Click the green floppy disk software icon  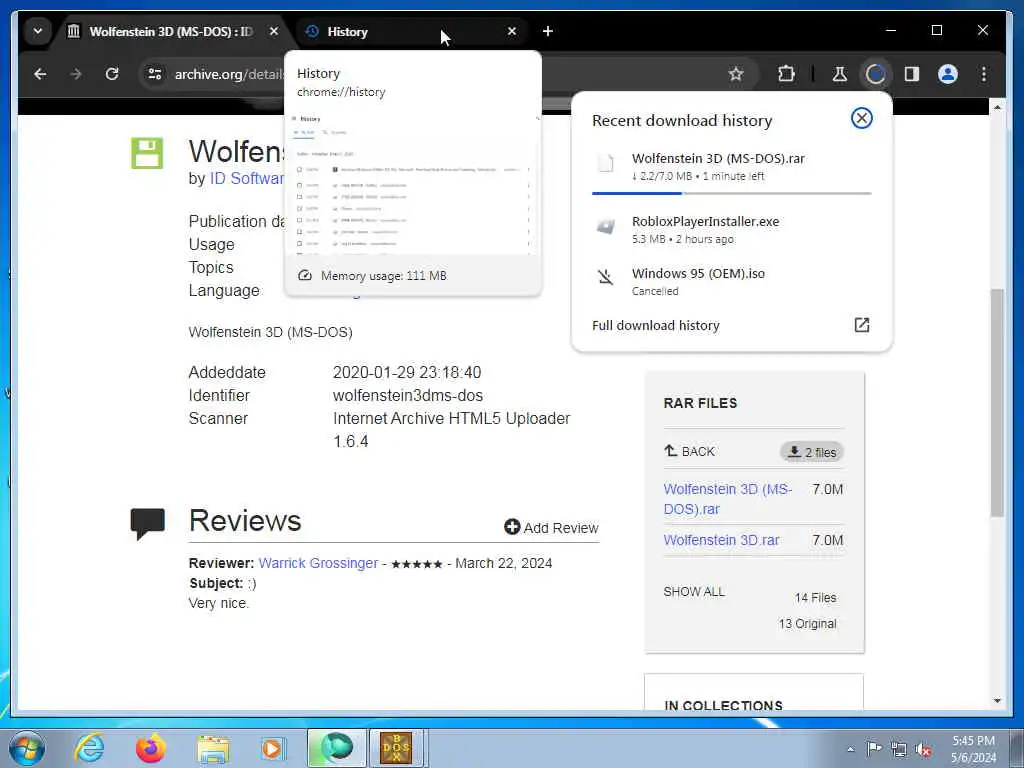tap(147, 153)
